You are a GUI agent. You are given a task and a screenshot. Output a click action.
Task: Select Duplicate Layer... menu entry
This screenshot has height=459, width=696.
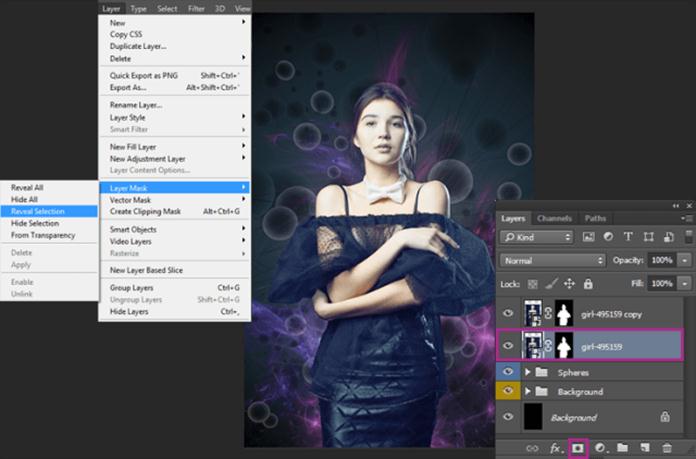tap(138, 46)
